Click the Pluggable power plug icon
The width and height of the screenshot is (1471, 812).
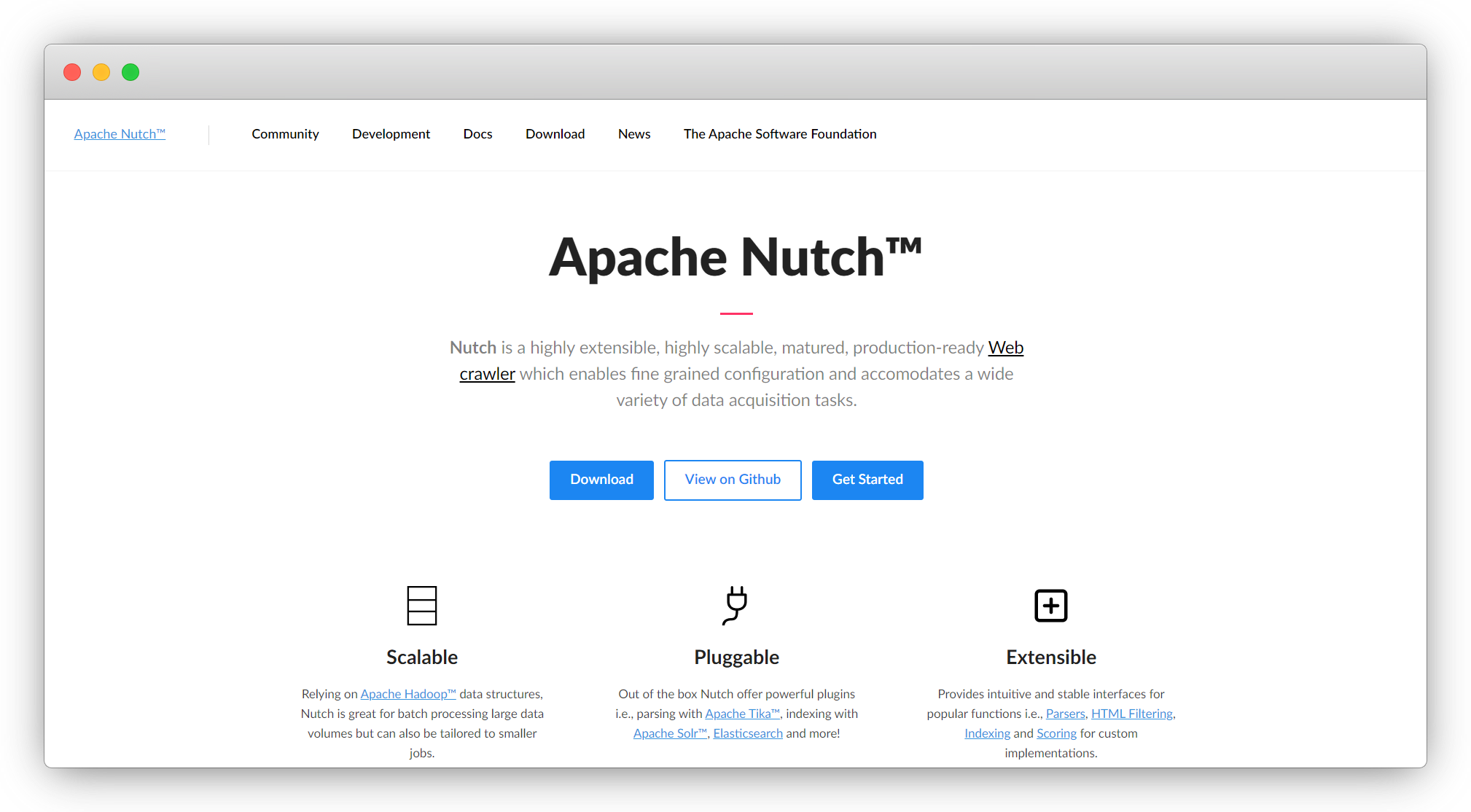click(x=735, y=606)
